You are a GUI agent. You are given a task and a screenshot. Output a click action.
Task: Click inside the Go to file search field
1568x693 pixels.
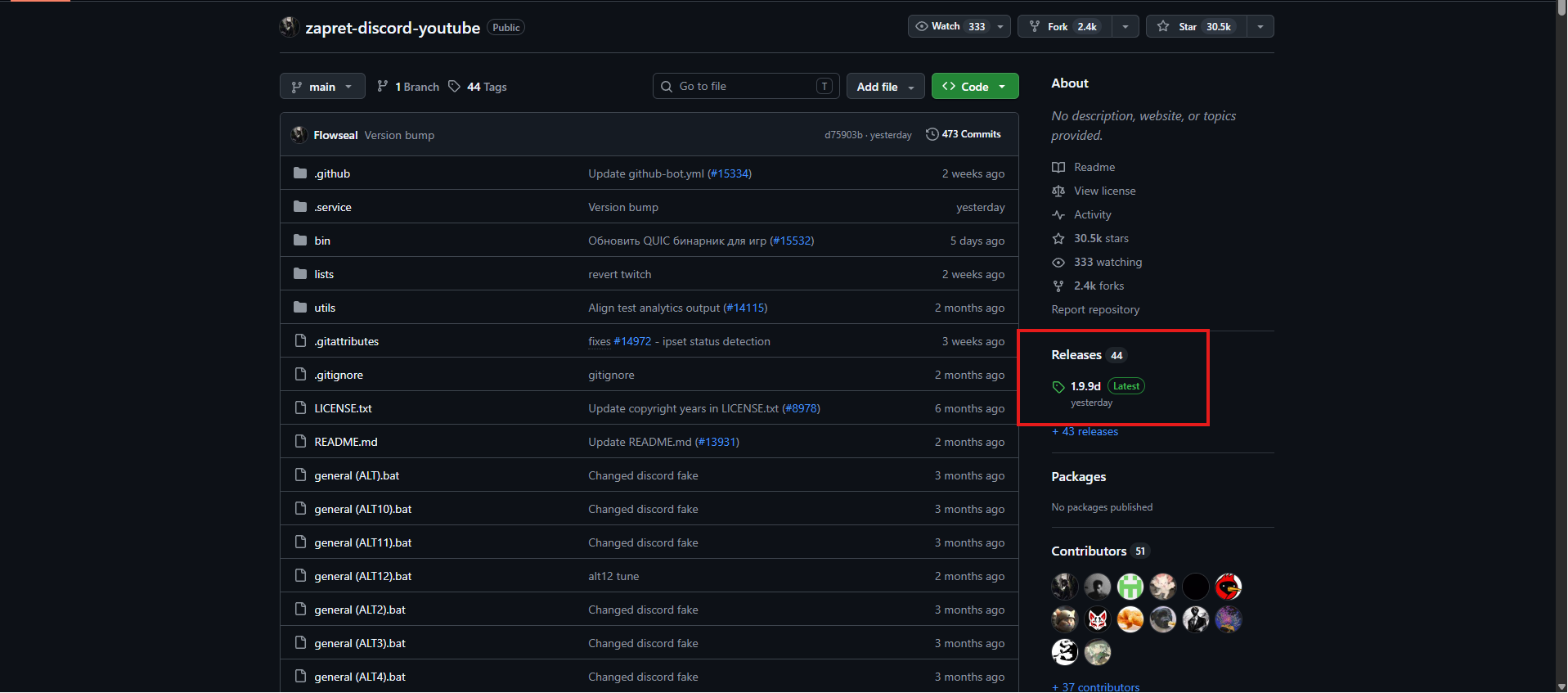[746, 86]
